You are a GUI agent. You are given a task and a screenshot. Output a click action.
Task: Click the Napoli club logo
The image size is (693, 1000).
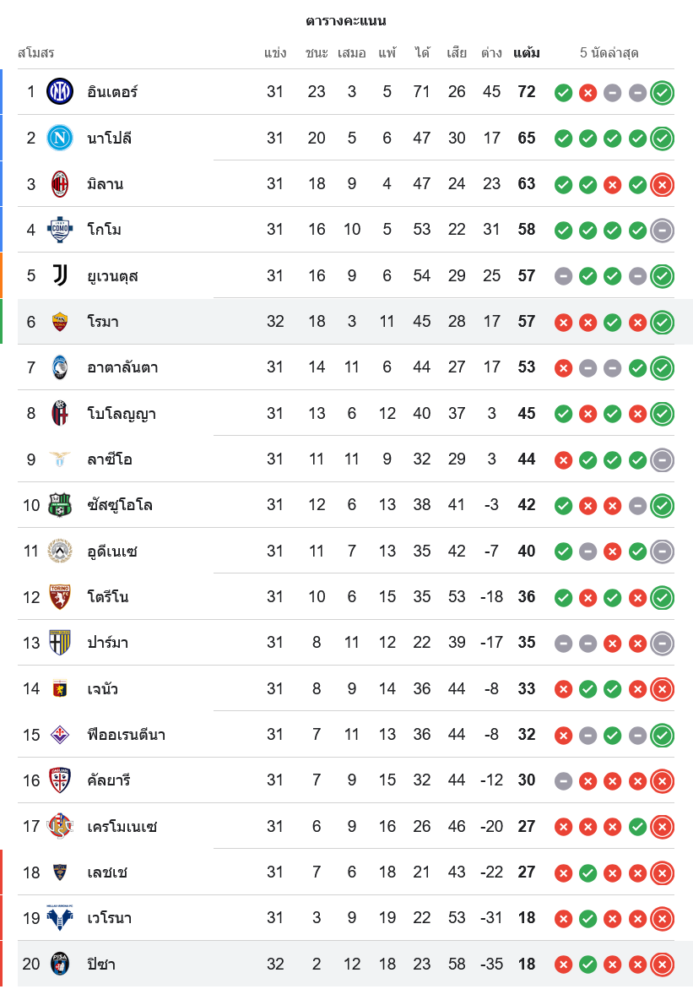(x=60, y=138)
